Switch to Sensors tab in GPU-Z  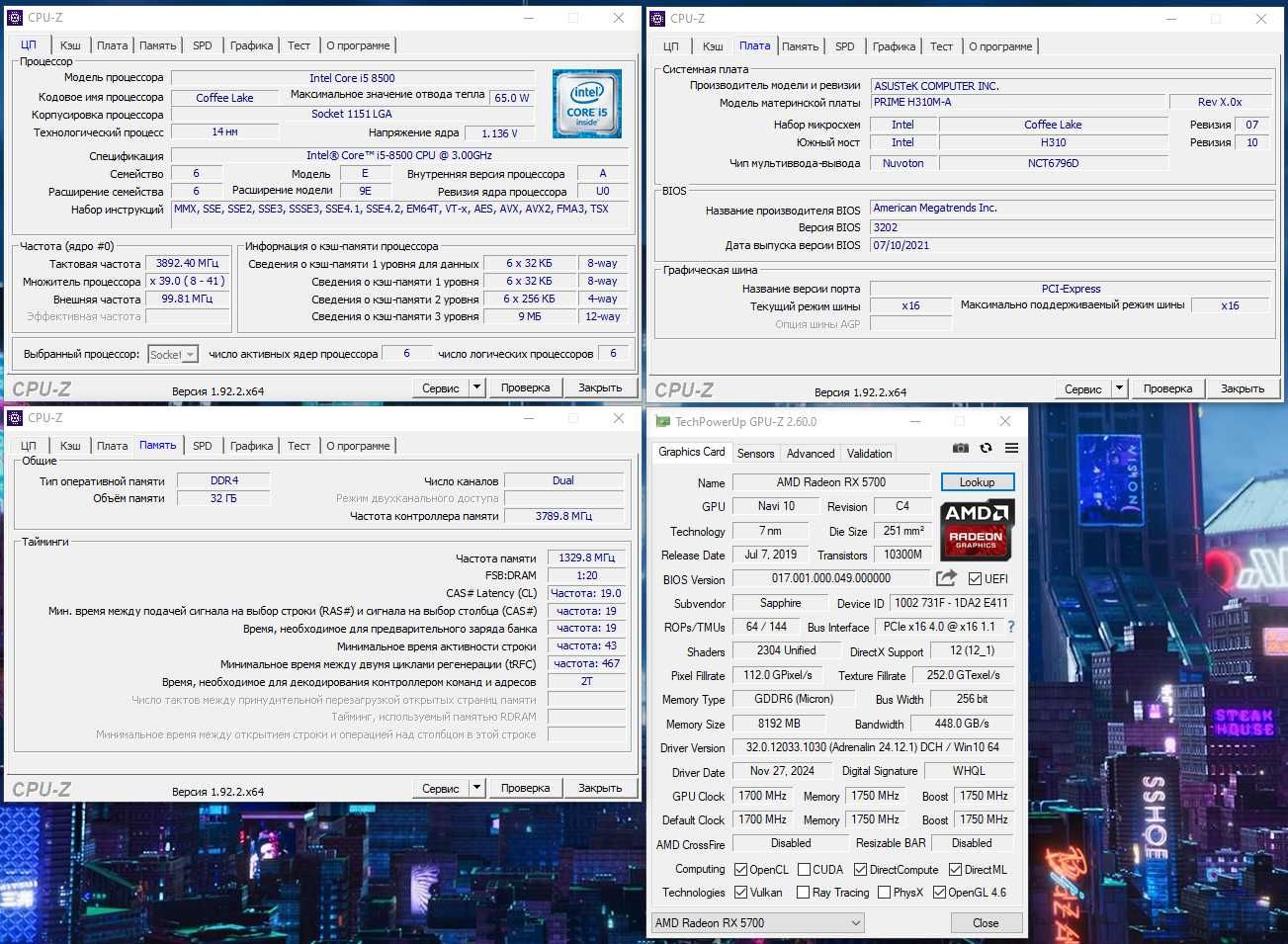click(x=755, y=454)
